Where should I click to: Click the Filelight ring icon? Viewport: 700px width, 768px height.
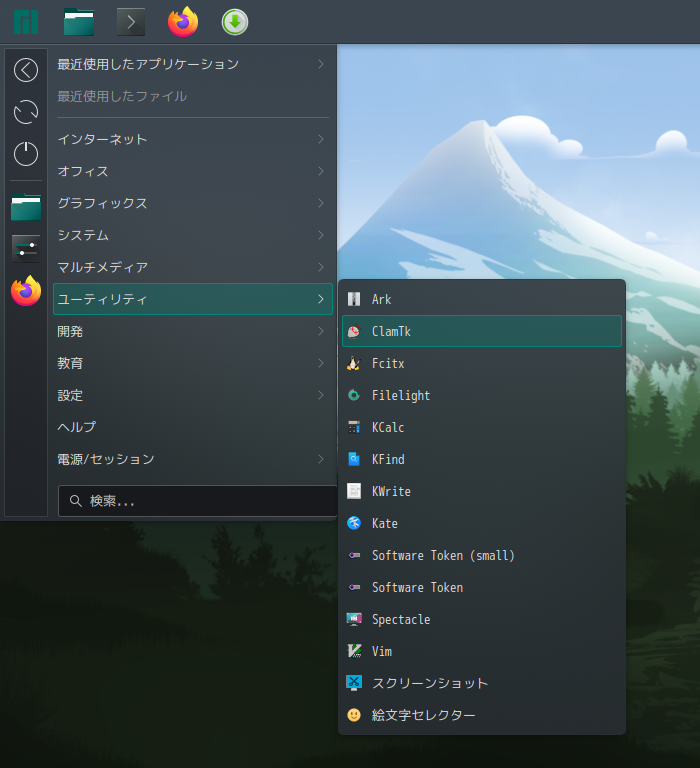coord(354,395)
